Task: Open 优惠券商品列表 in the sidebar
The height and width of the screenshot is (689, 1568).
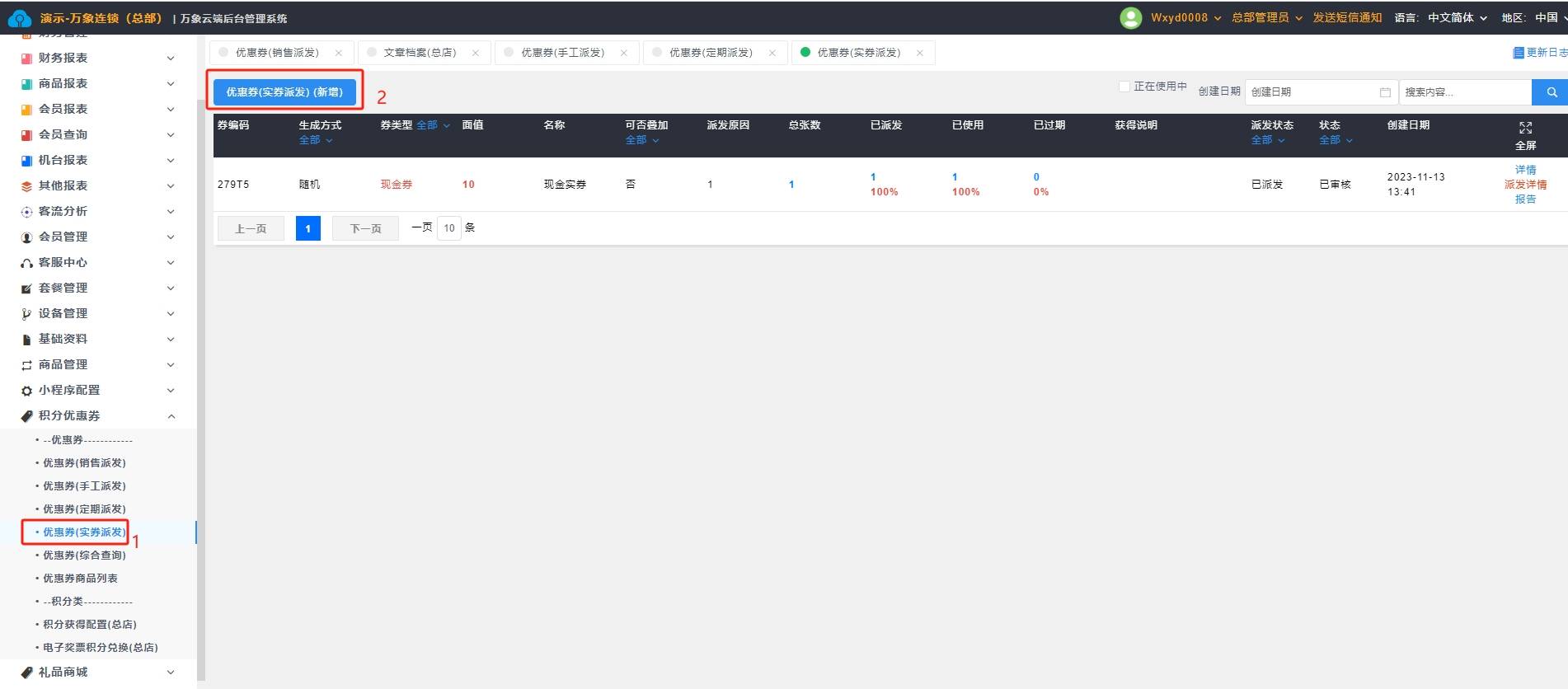Action: [x=80, y=579]
